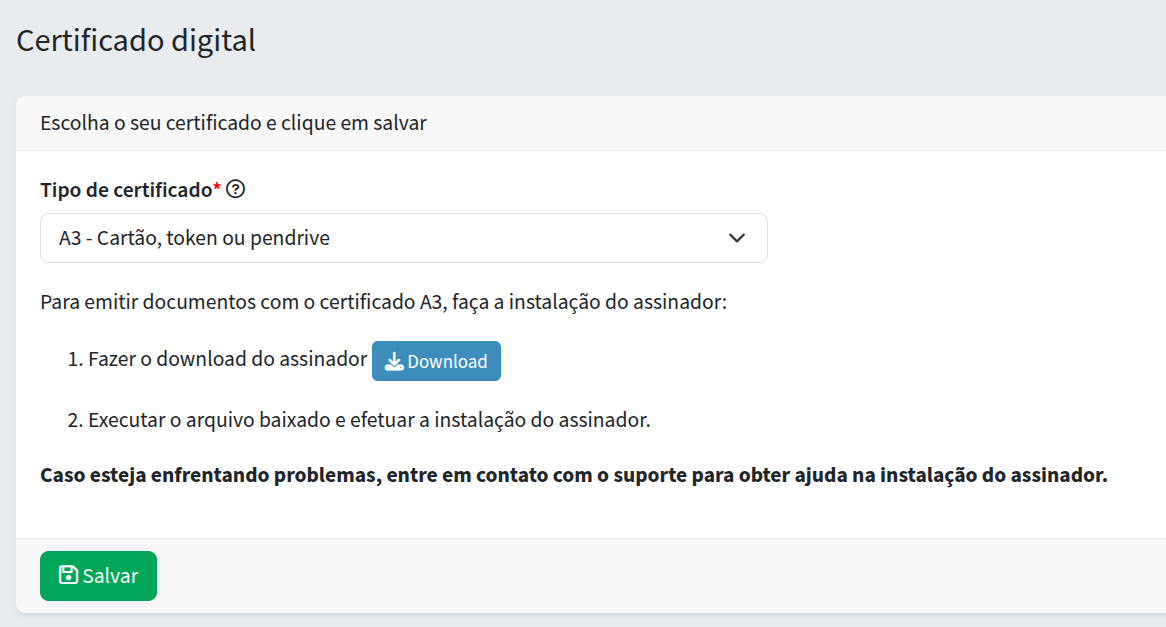Click the "Para emitir documentos" instruction paragraph
The width and height of the screenshot is (1166, 627).
[x=383, y=301]
